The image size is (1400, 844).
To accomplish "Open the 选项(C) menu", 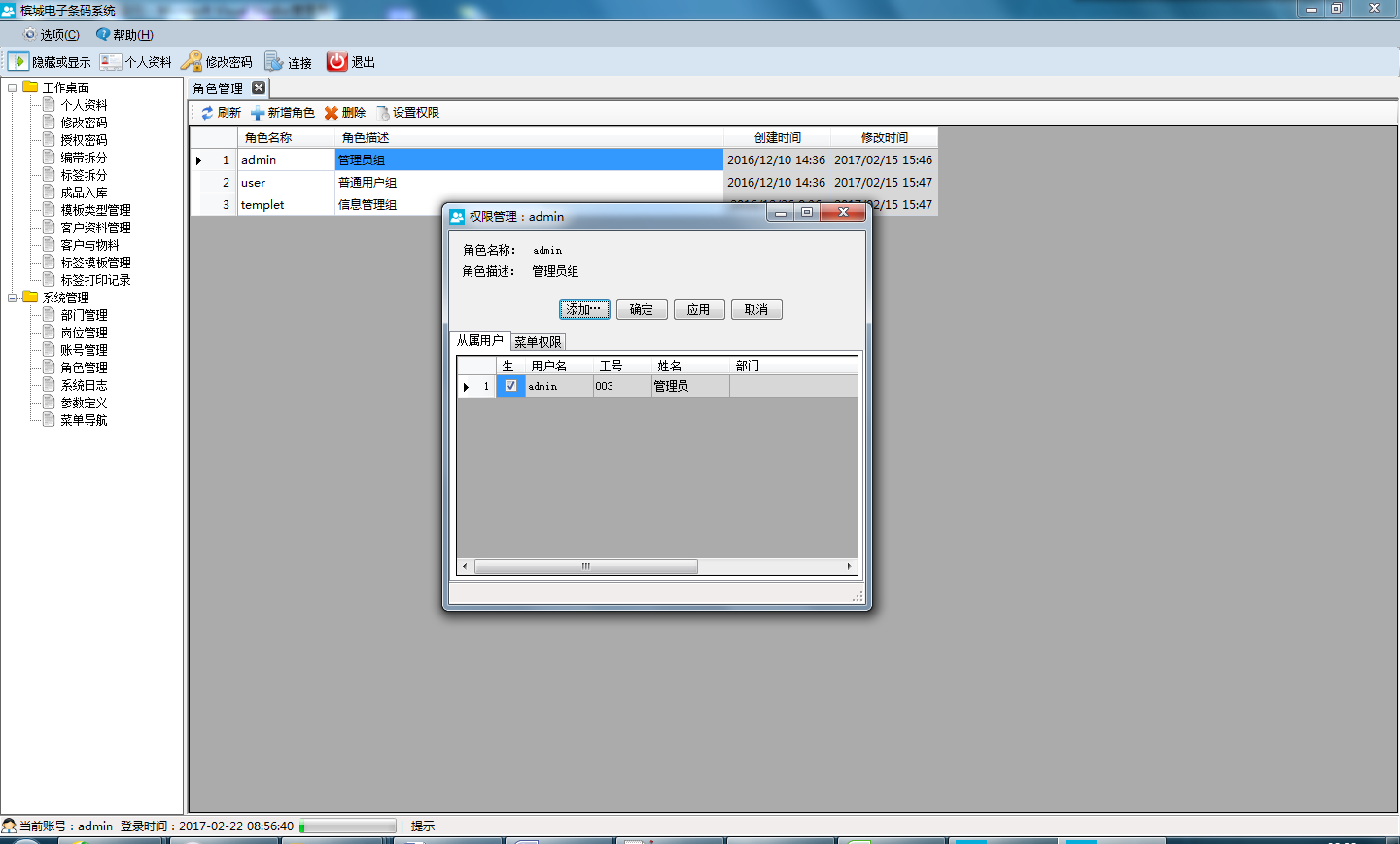I will point(52,35).
